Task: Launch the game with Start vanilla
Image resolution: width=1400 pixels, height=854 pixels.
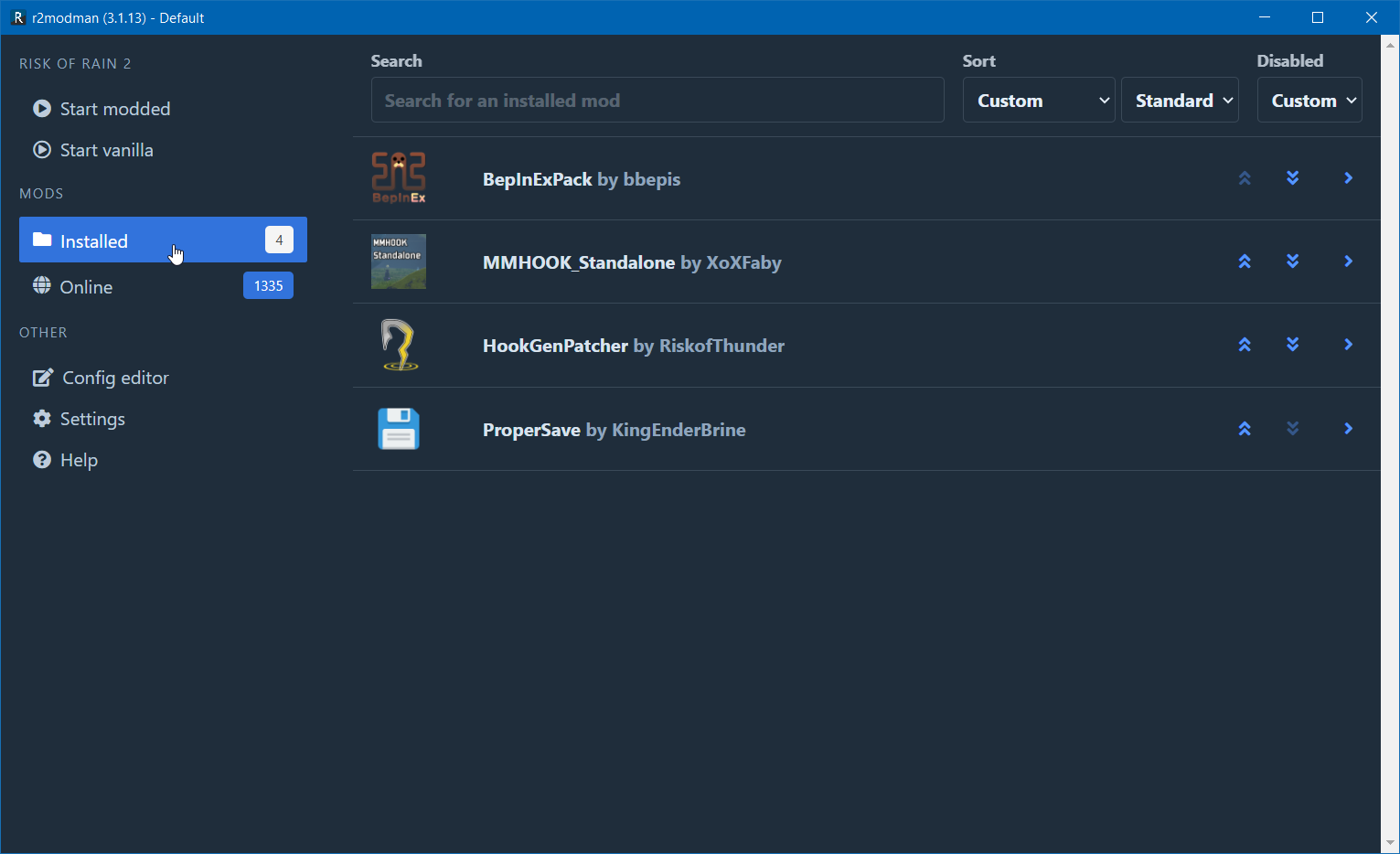Action: click(163, 150)
